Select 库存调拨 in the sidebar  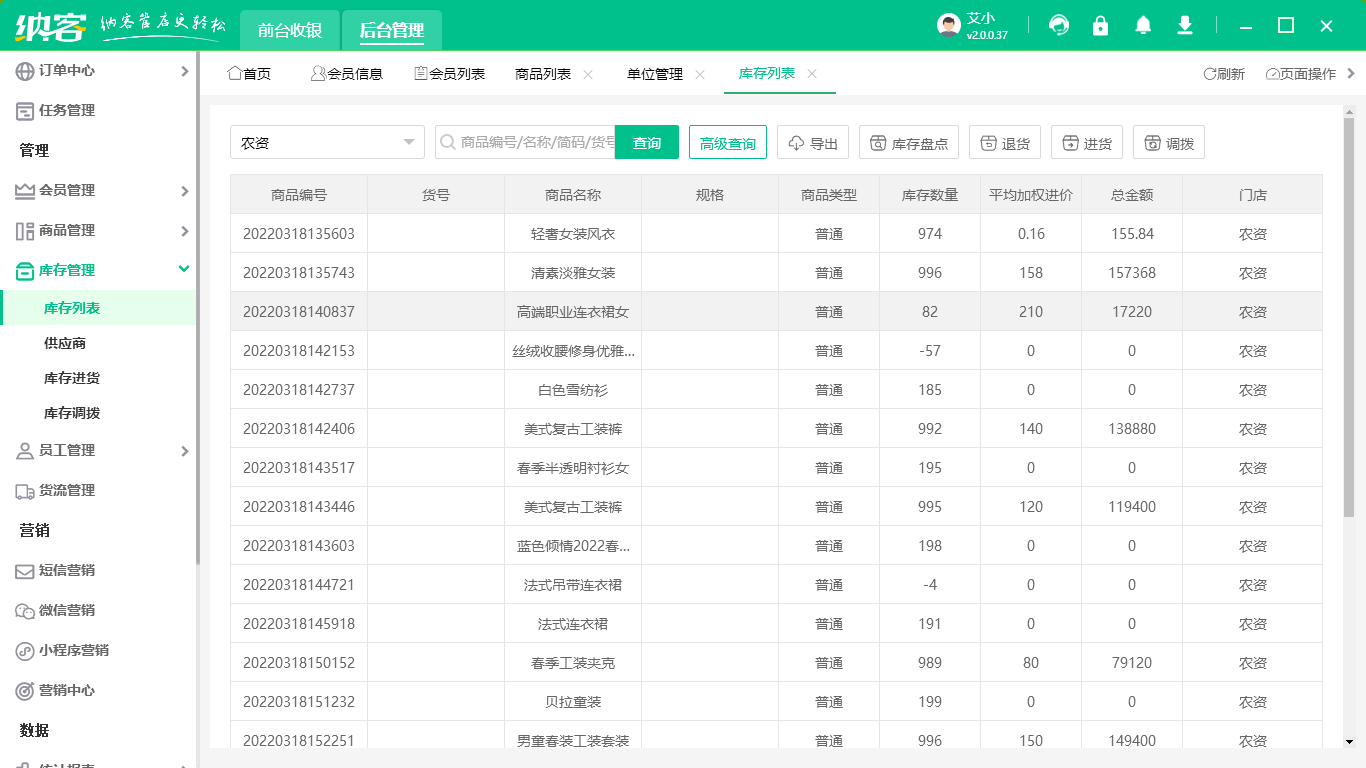click(72, 413)
